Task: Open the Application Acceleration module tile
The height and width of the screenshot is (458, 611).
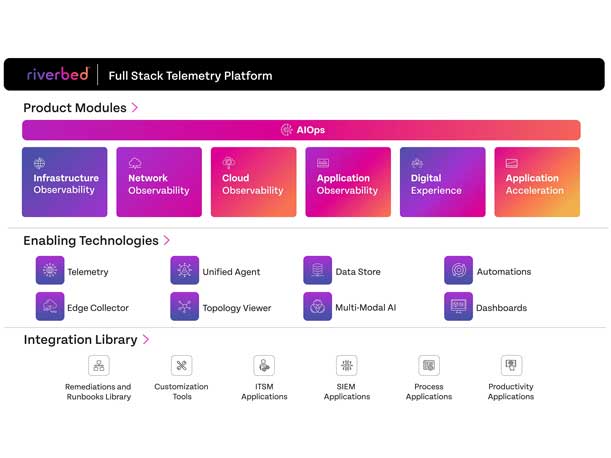Action: point(536,182)
